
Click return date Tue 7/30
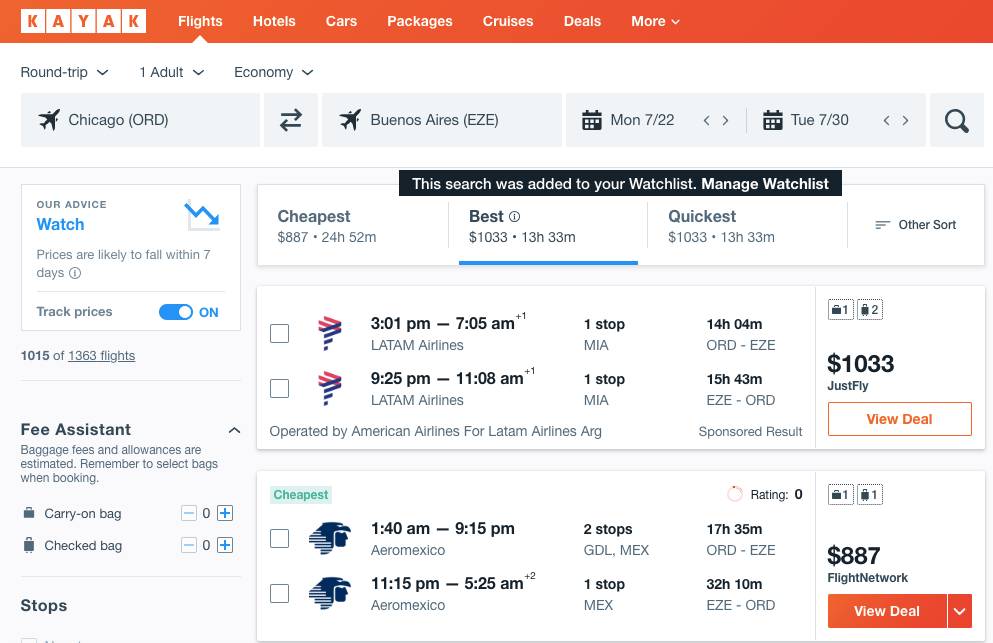click(x=819, y=120)
